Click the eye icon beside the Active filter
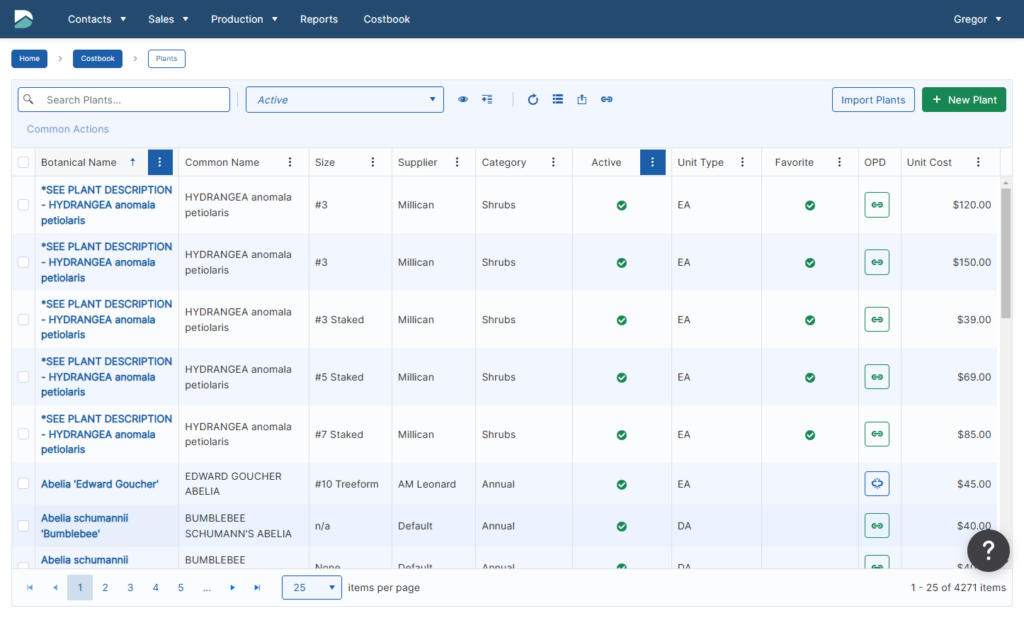Viewport: 1024px width, 618px height. point(462,99)
